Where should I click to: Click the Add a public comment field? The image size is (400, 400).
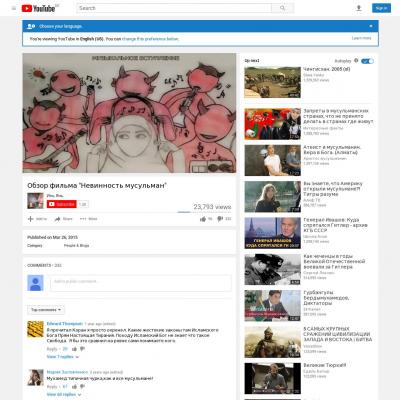141,283
